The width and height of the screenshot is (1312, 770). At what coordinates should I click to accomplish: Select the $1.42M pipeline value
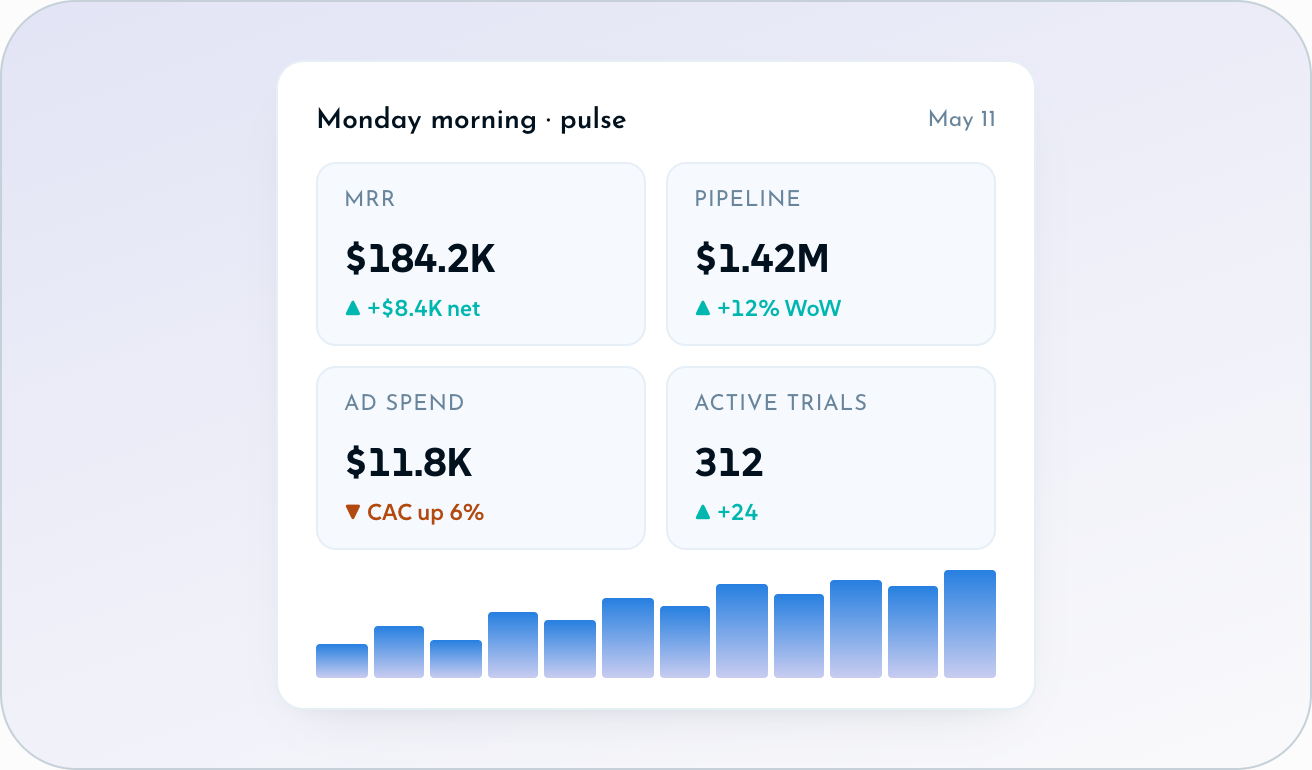762,259
